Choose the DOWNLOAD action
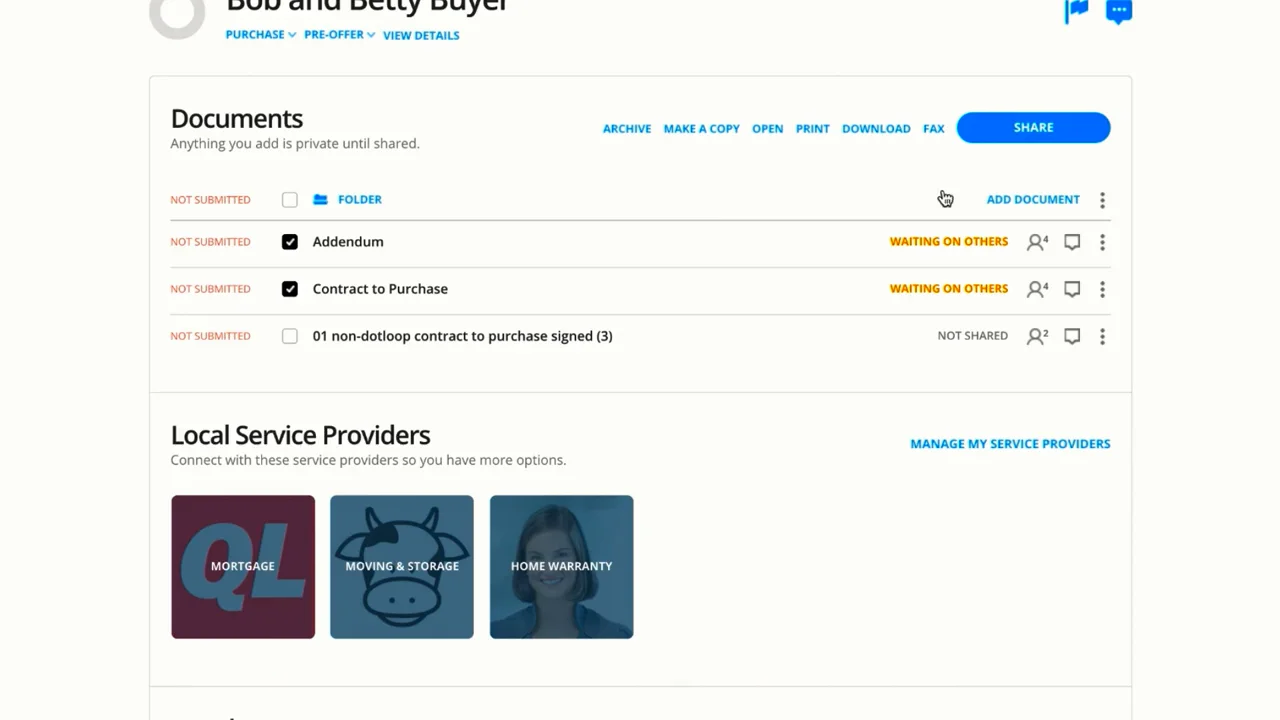This screenshot has height=720, width=1280. pos(876,129)
